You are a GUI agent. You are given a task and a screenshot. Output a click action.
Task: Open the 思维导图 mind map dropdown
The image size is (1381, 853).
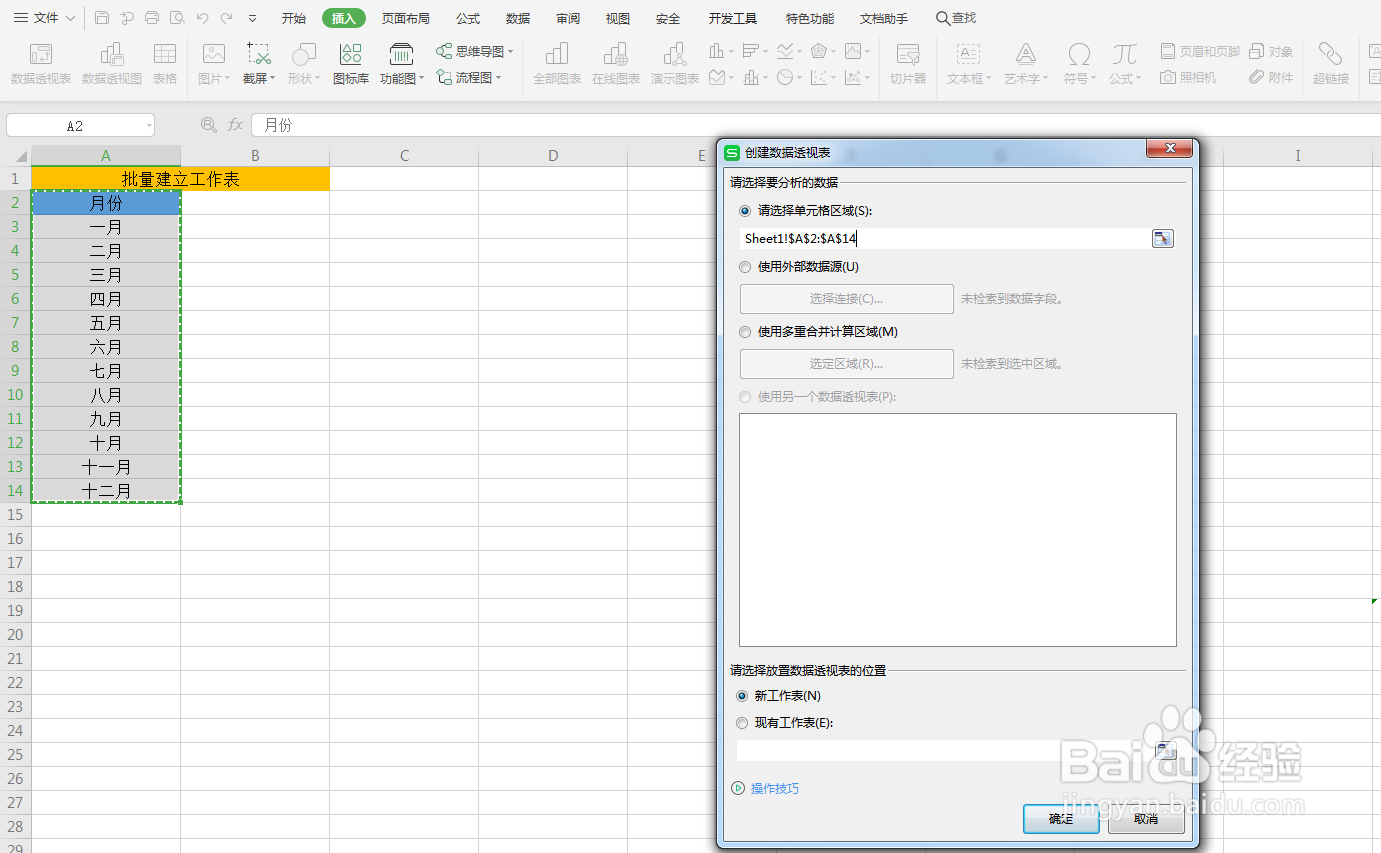tap(511, 51)
